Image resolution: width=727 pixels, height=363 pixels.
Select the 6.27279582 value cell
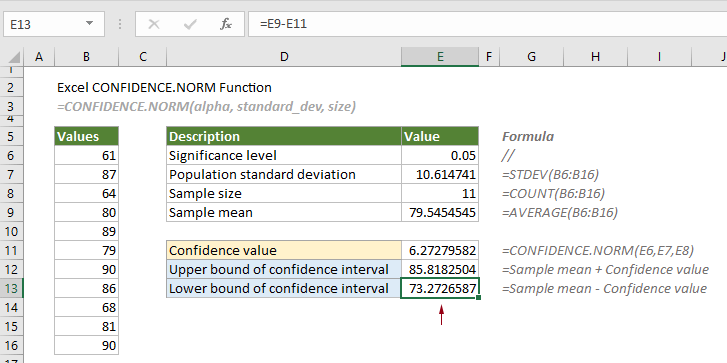440,250
